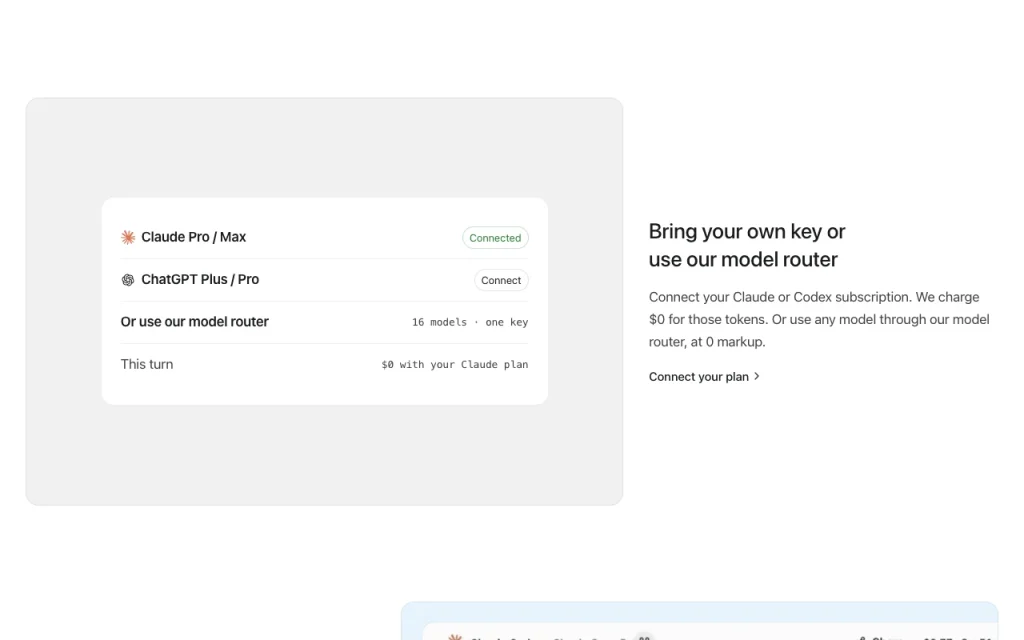Open the Connect your plan link

[704, 377]
